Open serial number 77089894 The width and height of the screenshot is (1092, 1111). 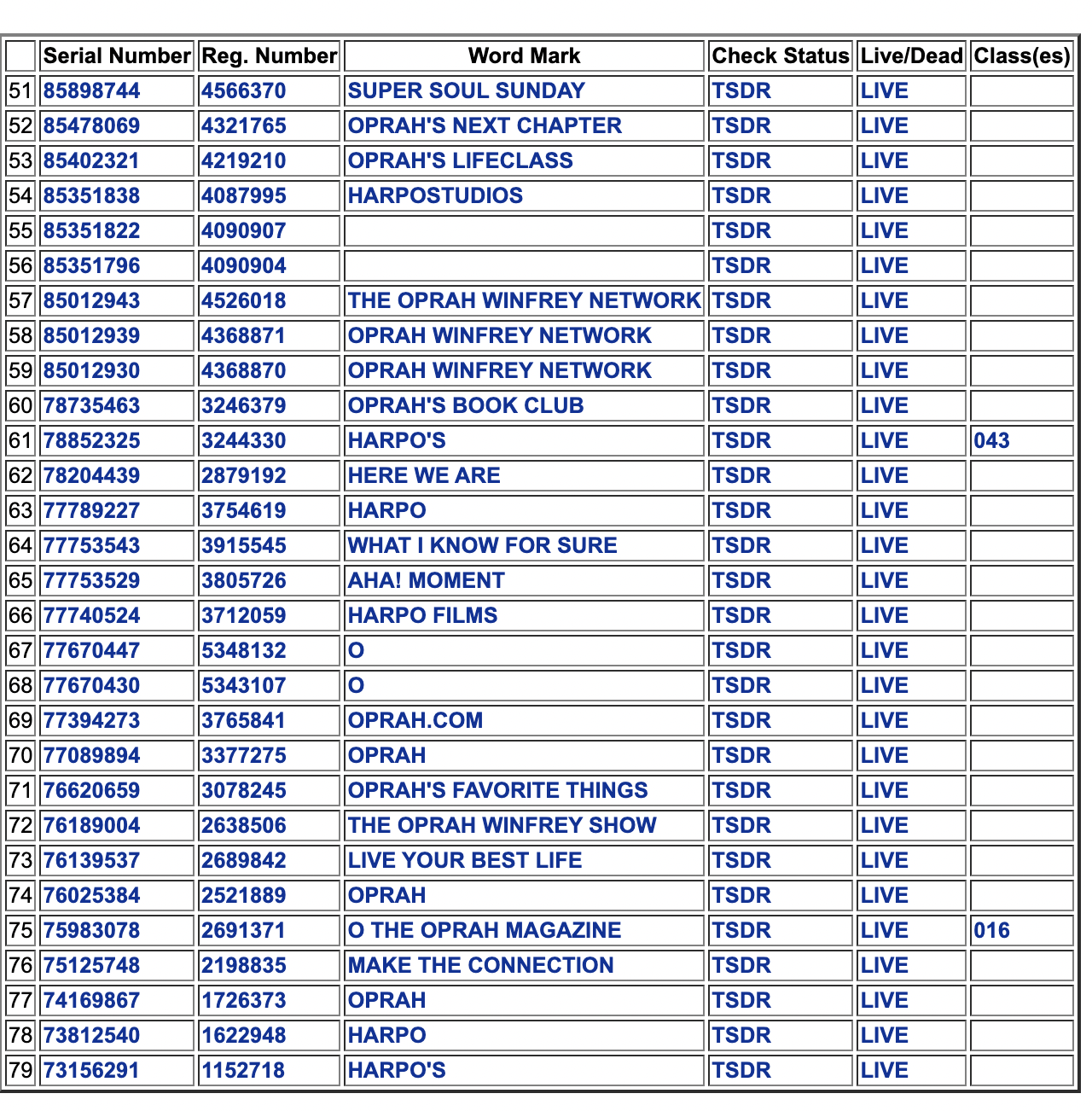click(91, 756)
